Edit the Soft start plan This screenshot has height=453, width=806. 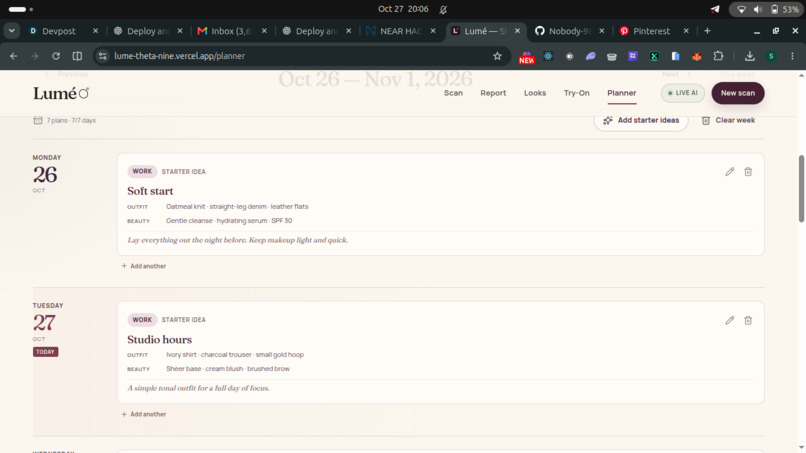(x=729, y=172)
